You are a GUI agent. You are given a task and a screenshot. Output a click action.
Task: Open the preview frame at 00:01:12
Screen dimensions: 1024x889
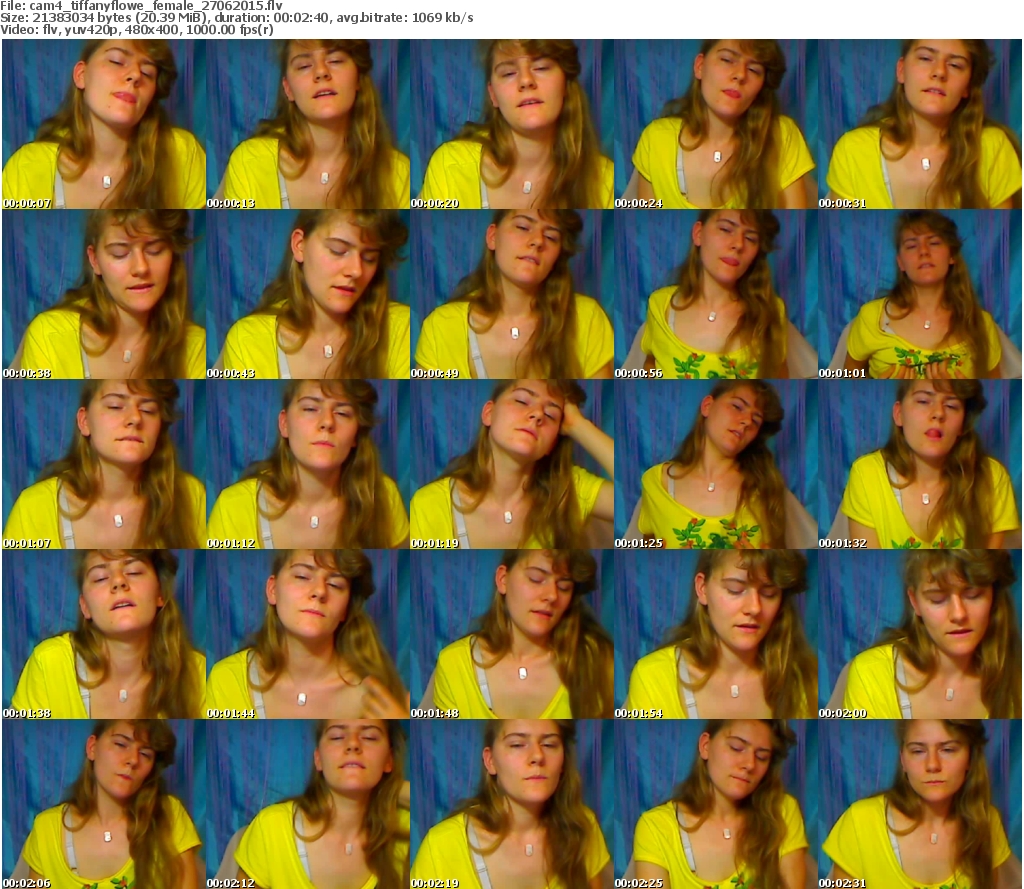308,464
